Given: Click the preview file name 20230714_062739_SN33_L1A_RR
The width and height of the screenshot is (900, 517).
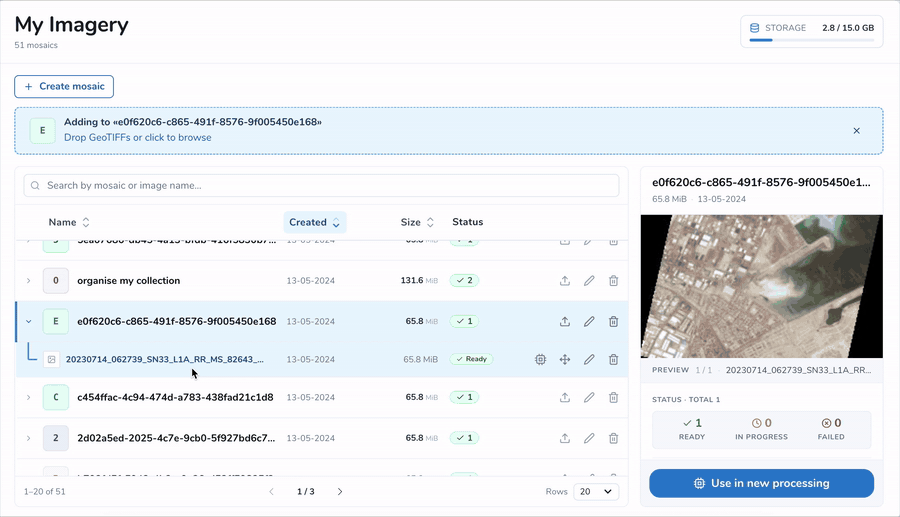Looking at the screenshot, I should pos(798,370).
